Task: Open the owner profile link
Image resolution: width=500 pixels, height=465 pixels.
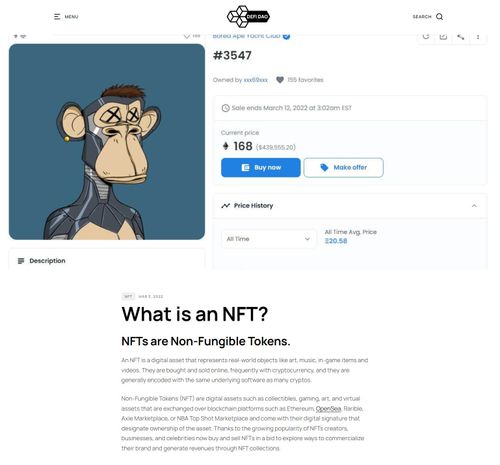Action: (x=256, y=80)
